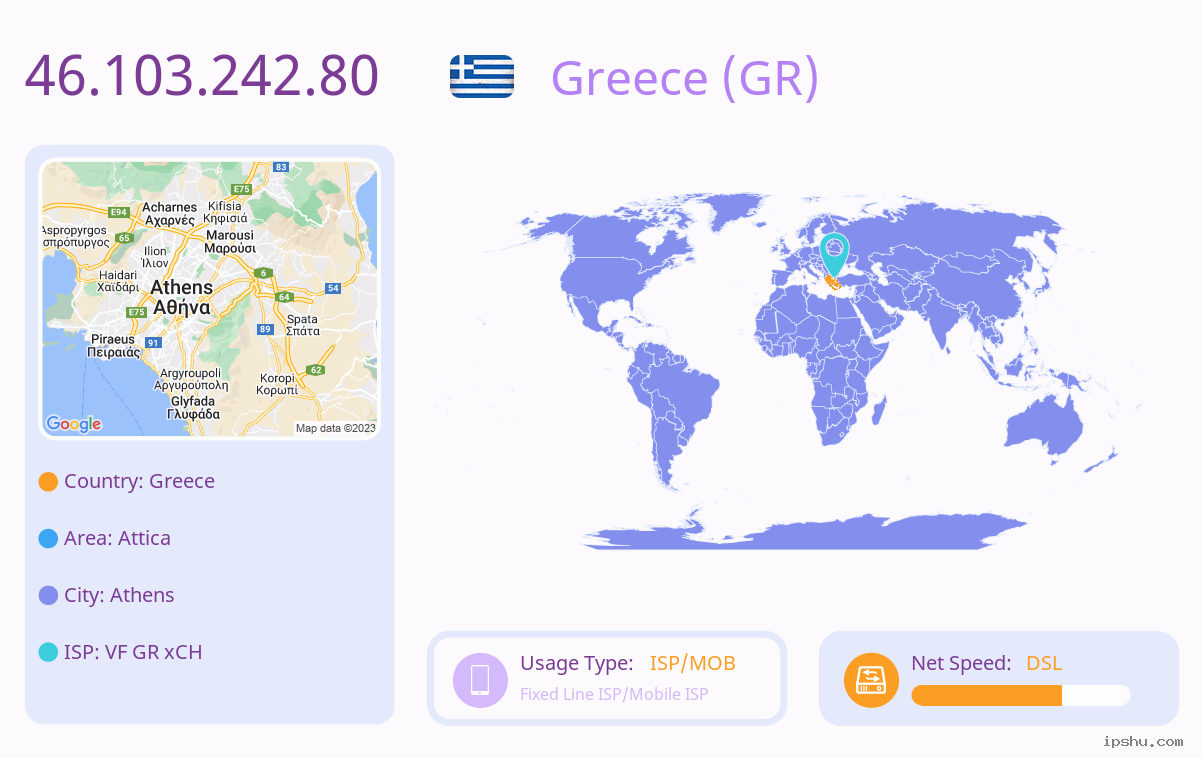Screen dimensions: 1203x758
Task: Click the blue dot beside Area: Attica
Action: pos(48,538)
